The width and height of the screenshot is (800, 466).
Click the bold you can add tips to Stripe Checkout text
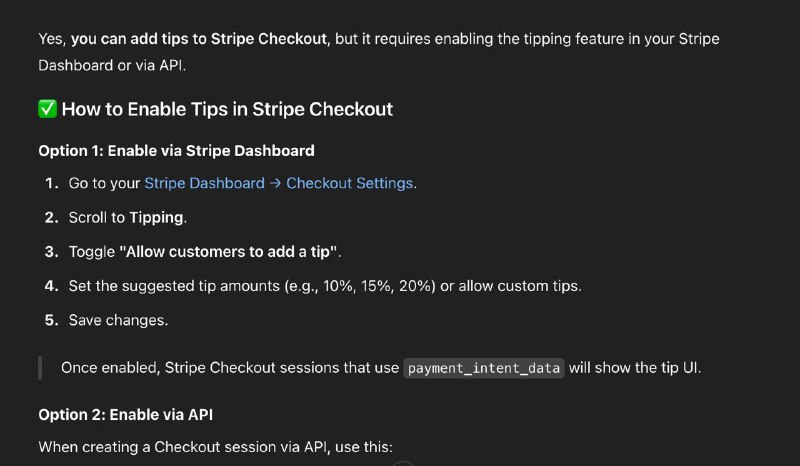click(199, 39)
